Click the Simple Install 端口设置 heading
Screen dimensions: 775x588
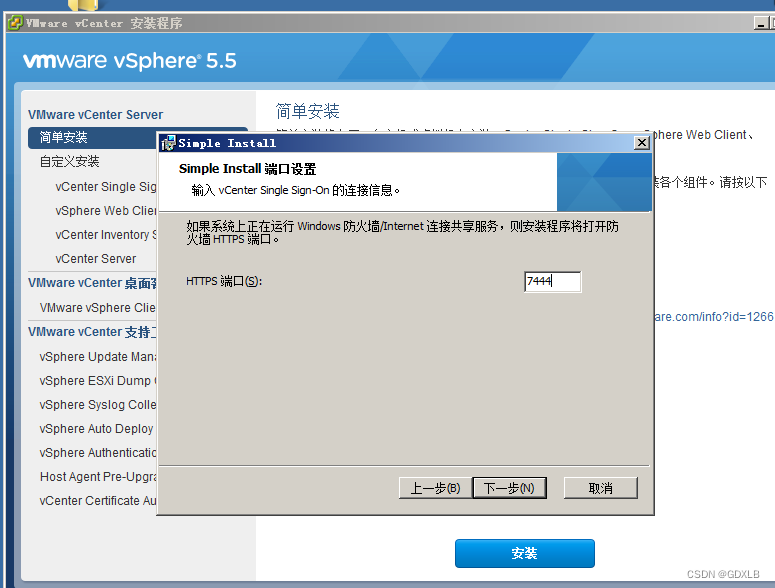(x=247, y=169)
